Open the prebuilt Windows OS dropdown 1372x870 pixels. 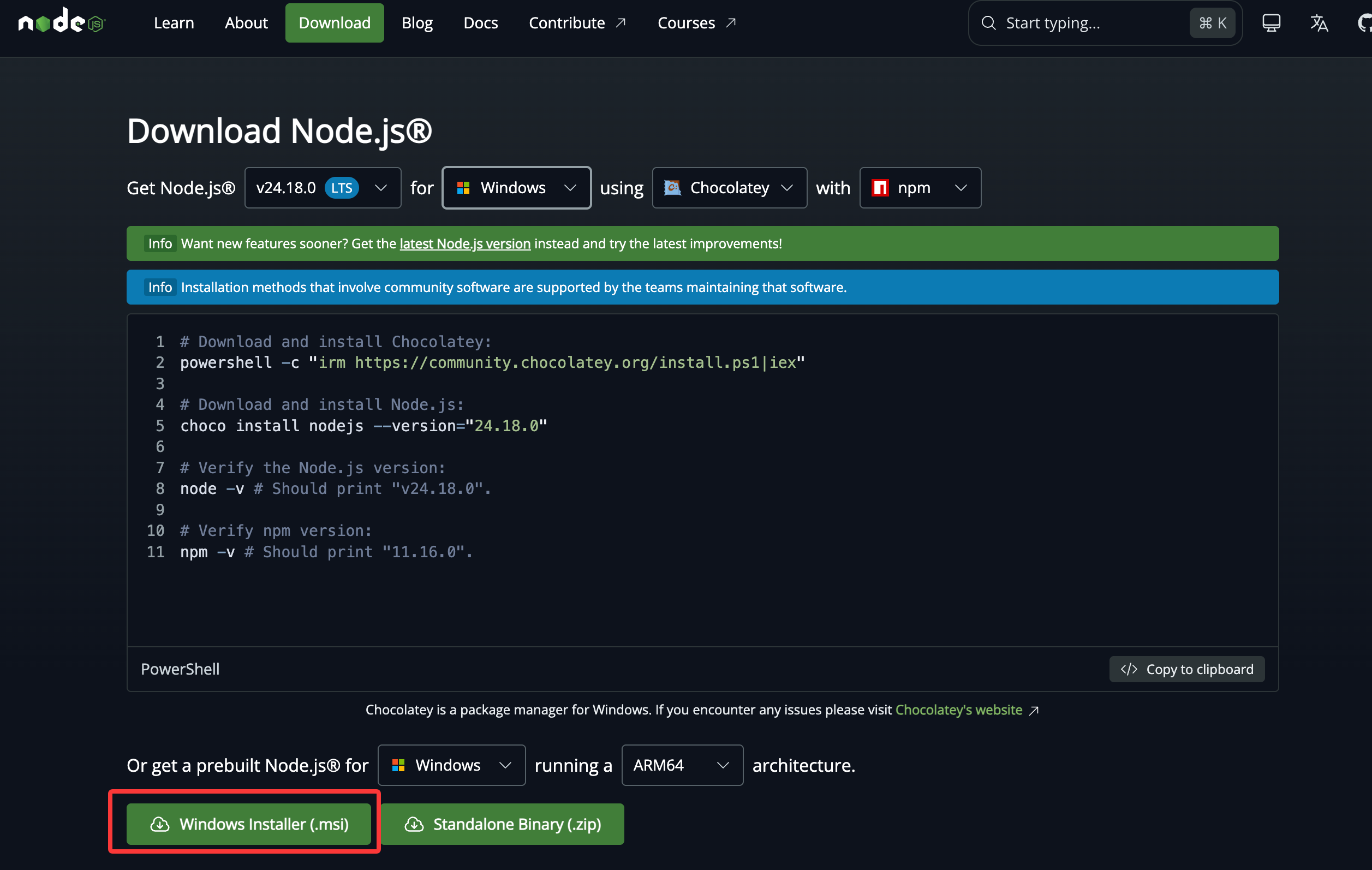451,765
